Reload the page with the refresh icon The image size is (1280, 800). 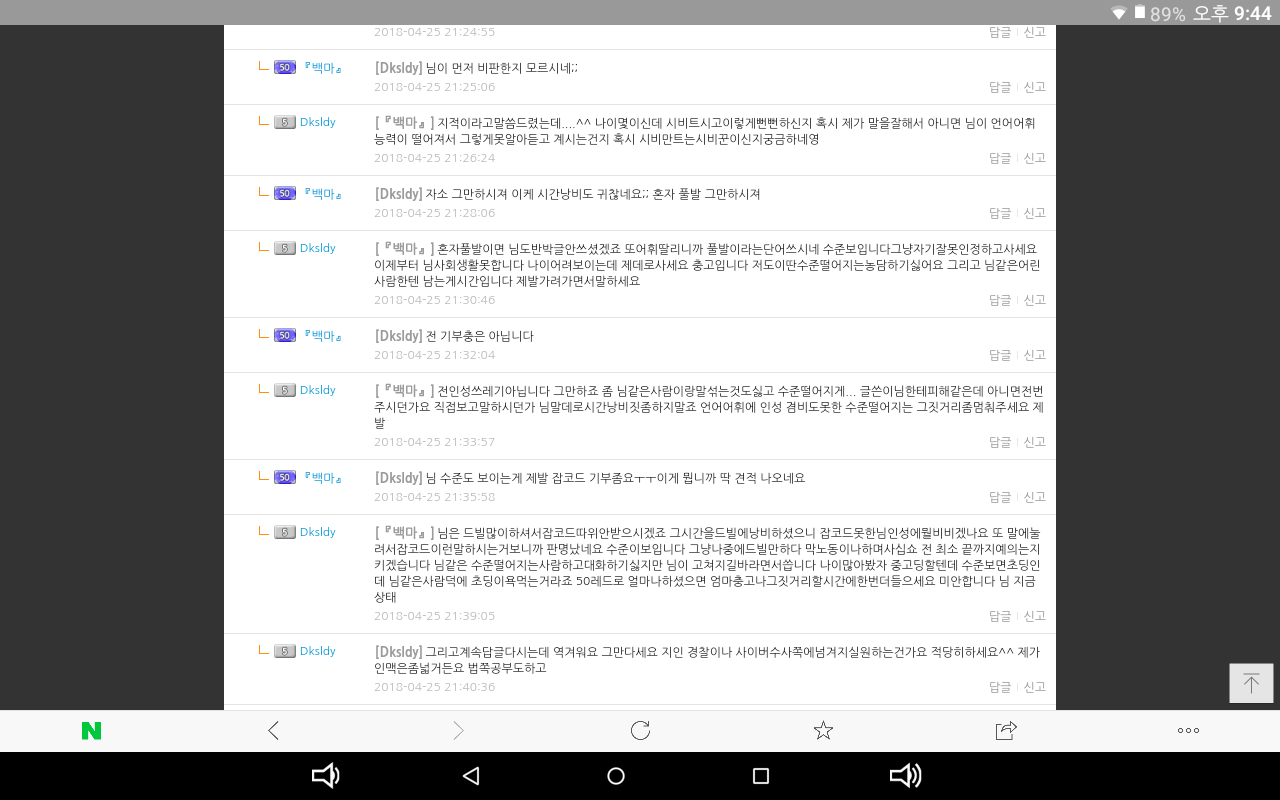[x=640, y=731]
